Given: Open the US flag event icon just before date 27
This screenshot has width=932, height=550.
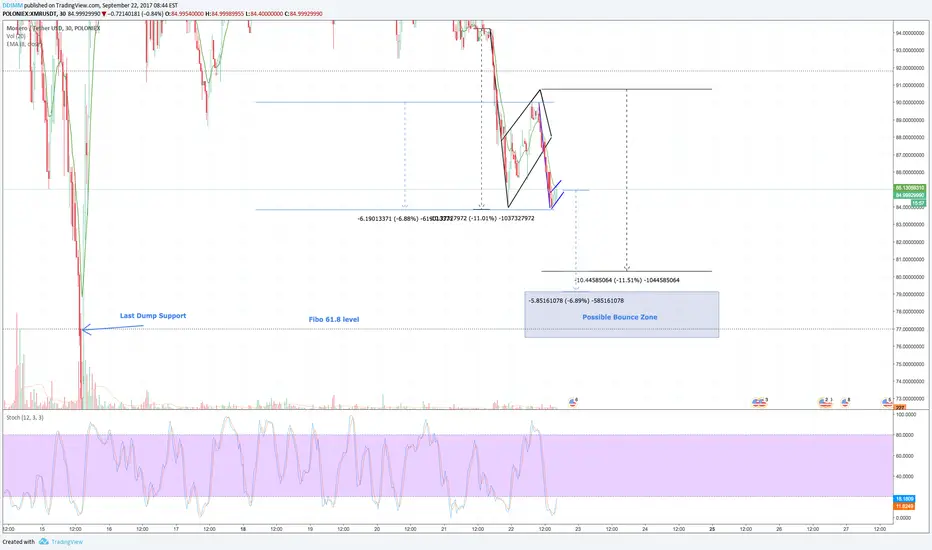Looking at the screenshot, I should (x=824, y=403).
